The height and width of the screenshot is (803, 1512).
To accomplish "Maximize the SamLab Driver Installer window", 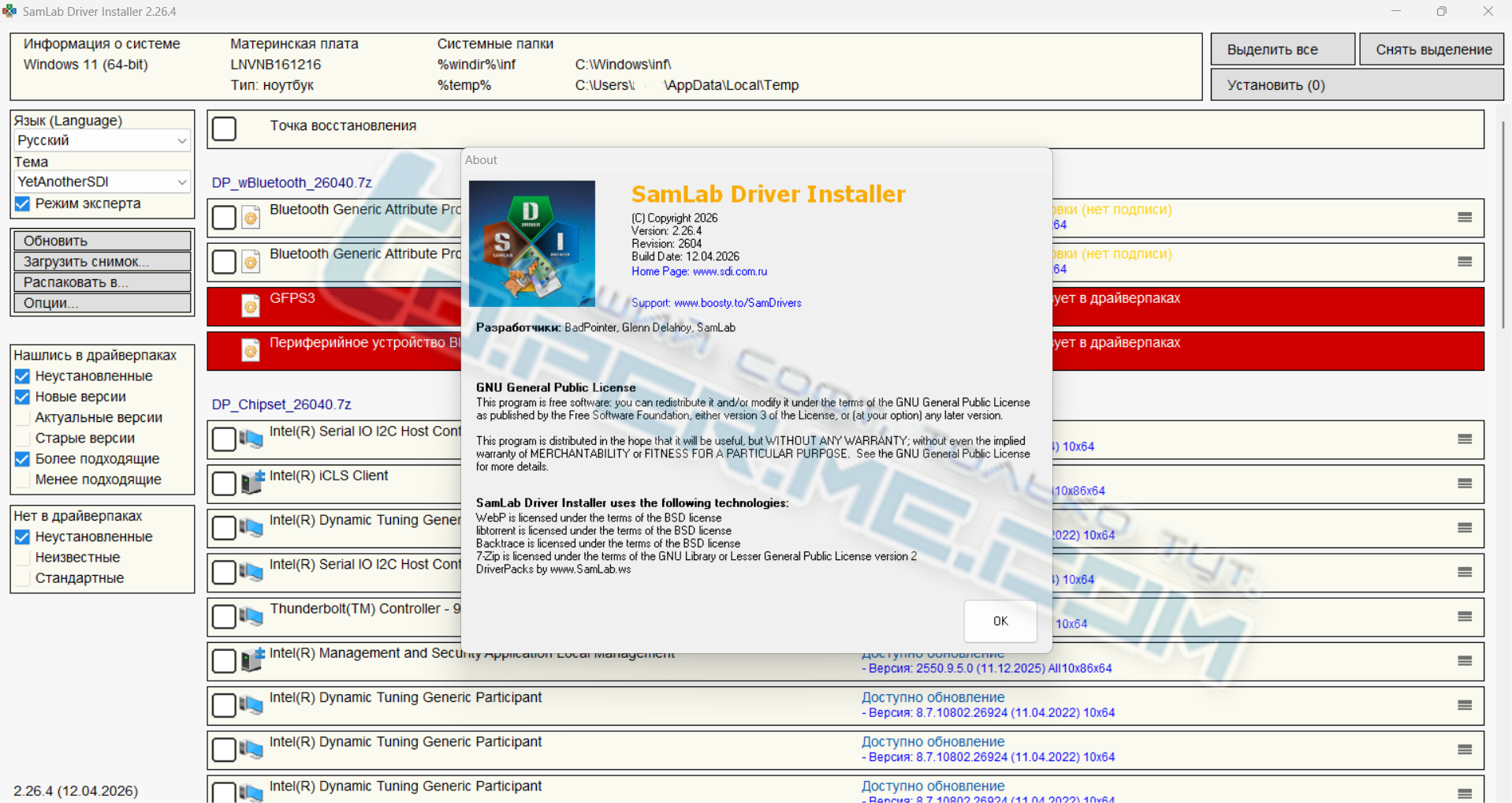I will 1441,11.
